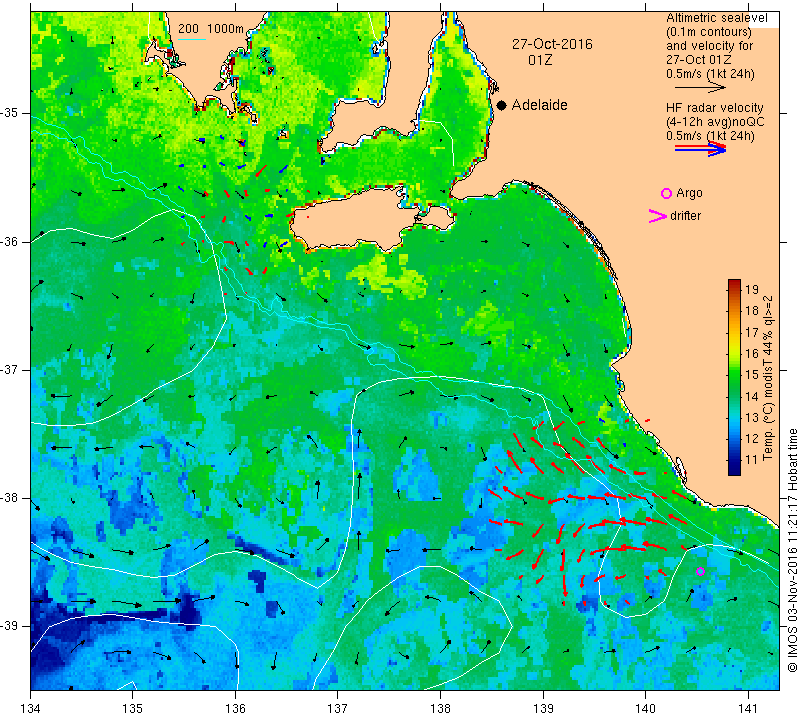This screenshot has height=720, width=800.
Task: Click the '200 1000m' depth contour label
Action: tap(211, 29)
